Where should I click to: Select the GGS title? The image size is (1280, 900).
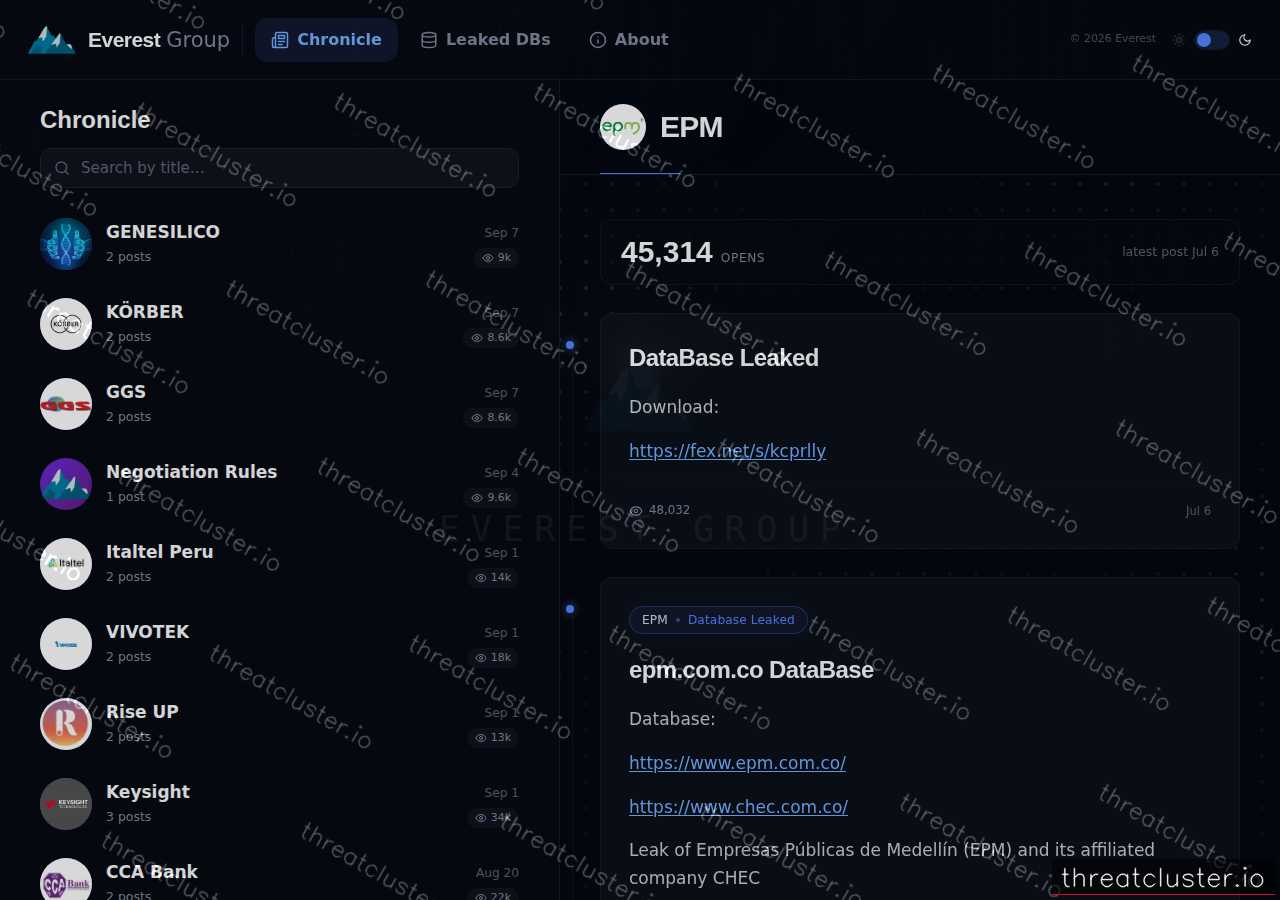pos(126,392)
